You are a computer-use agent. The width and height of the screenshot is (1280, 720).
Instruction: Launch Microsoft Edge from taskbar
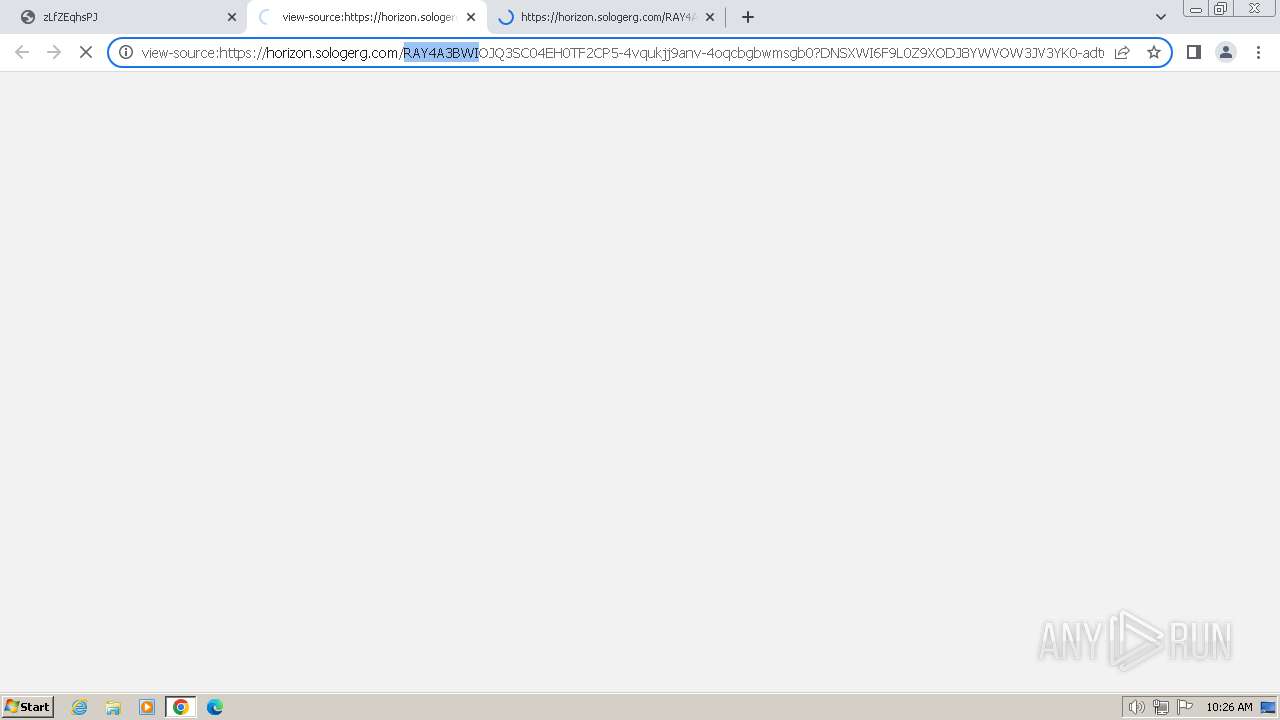coord(215,707)
